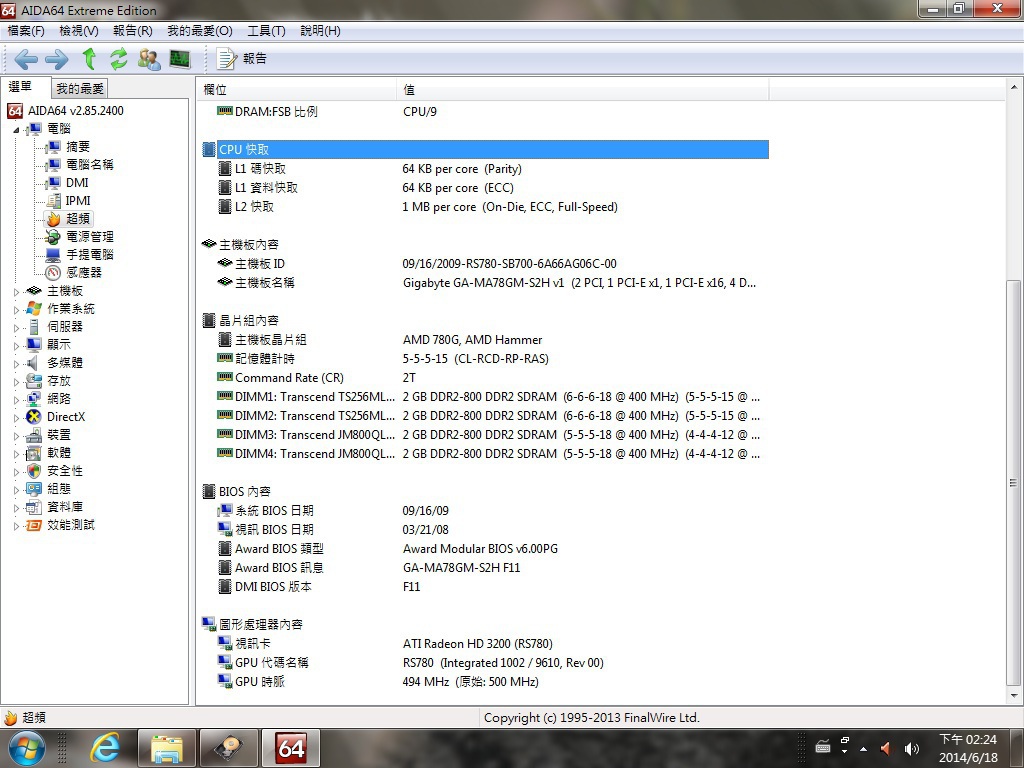Expand the 伺服器 tree node
Image resolution: width=1024 pixels, height=768 pixels.
[16, 327]
